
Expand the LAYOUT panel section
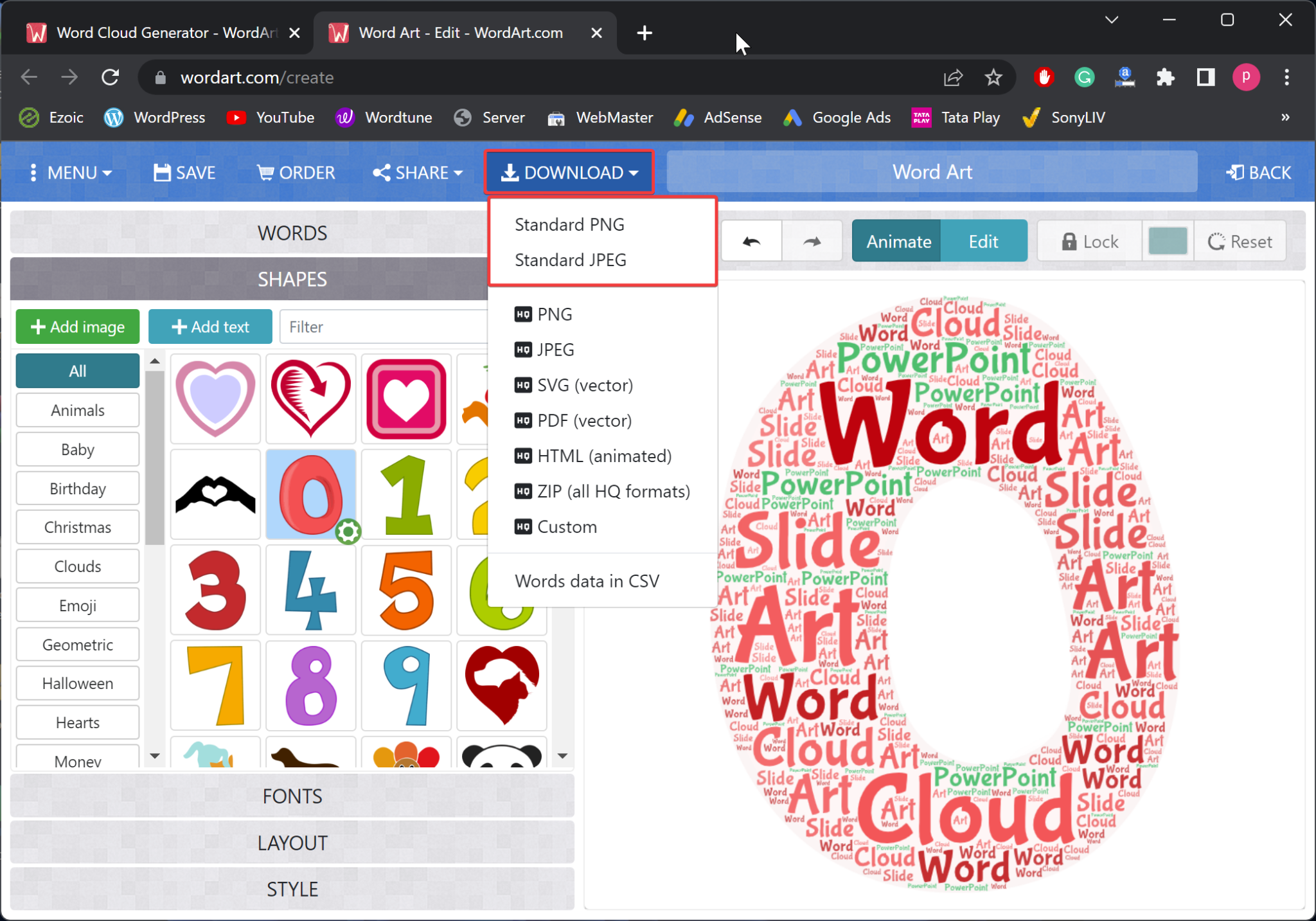[x=293, y=842]
